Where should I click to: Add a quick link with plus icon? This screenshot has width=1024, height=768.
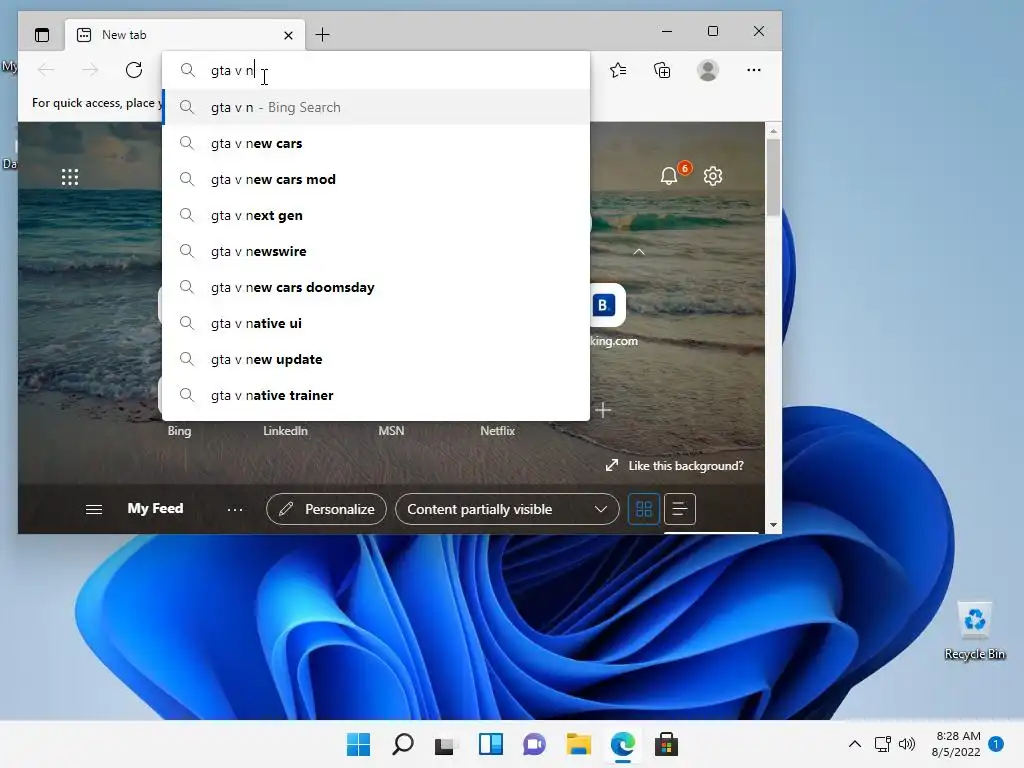click(603, 410)
